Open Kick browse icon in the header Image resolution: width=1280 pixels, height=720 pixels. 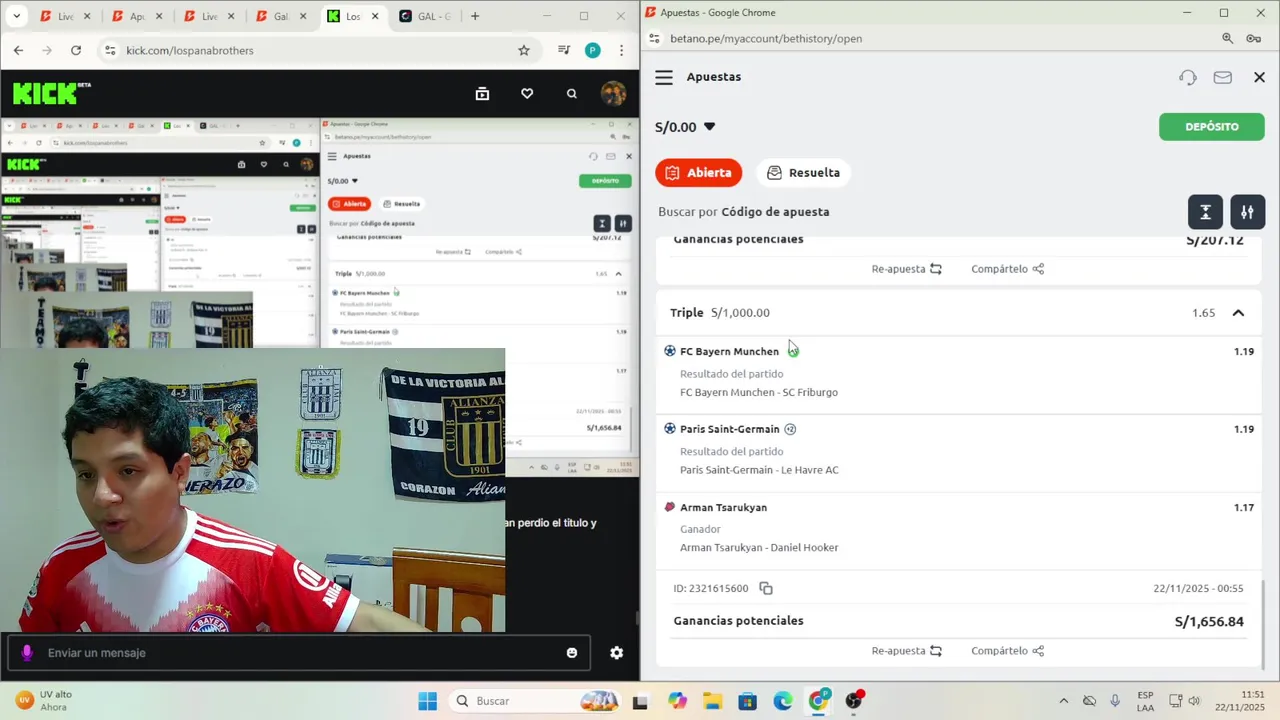tap(482, 93)
